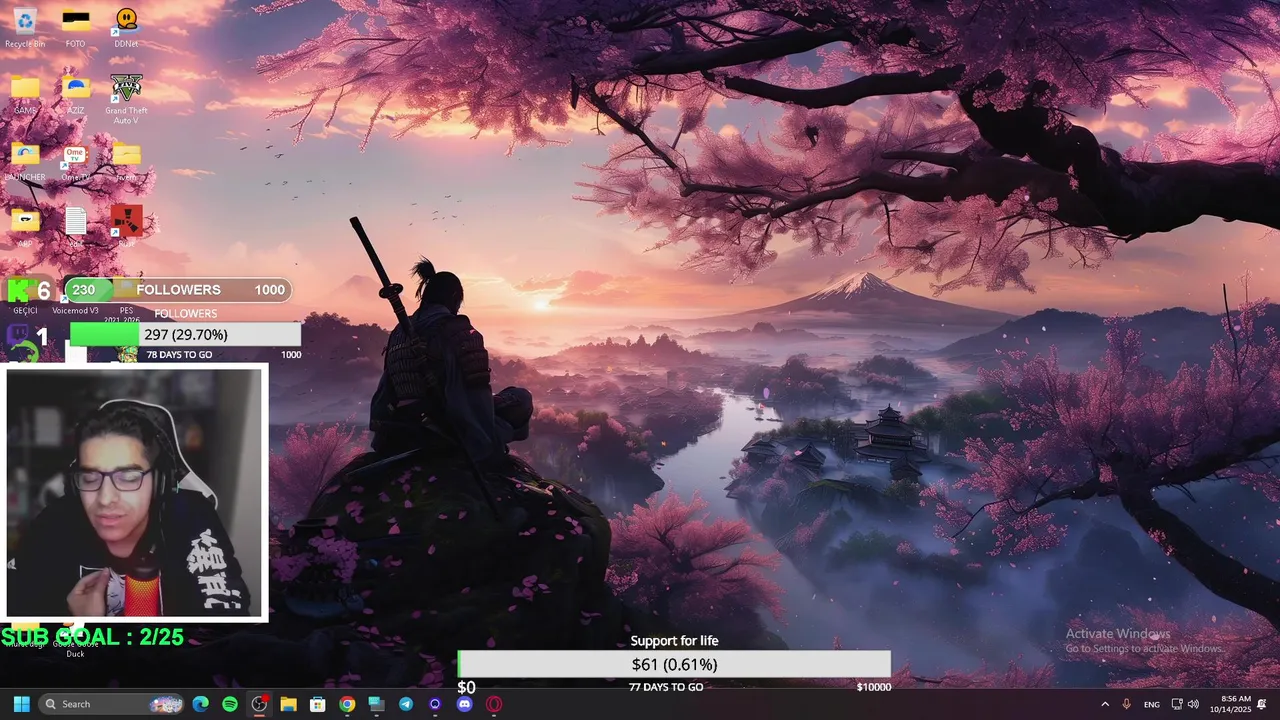The width and height of the screenshot is (1280, 720).
Task: Open Telegram from the taskbar
Action: (405, 704)
